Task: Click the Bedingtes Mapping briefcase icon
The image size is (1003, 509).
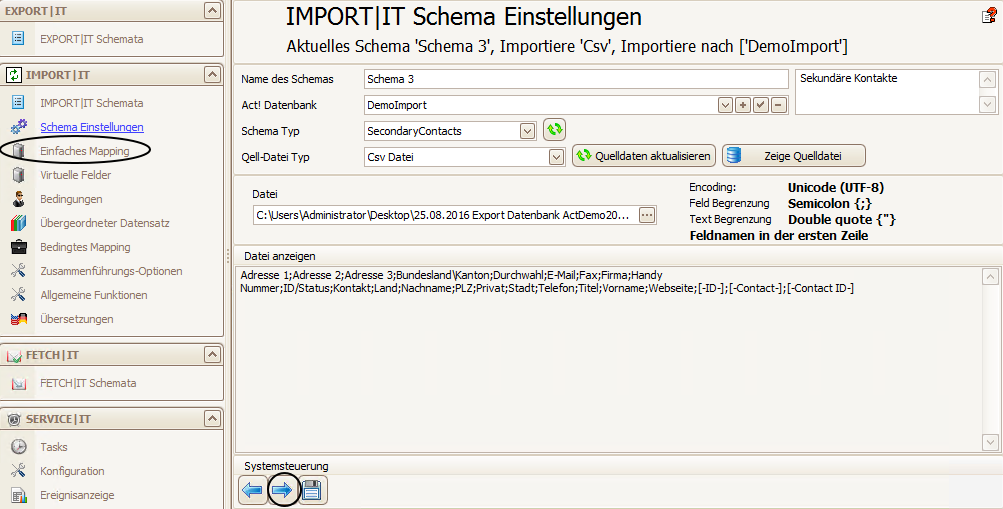Action: (19, 247)
